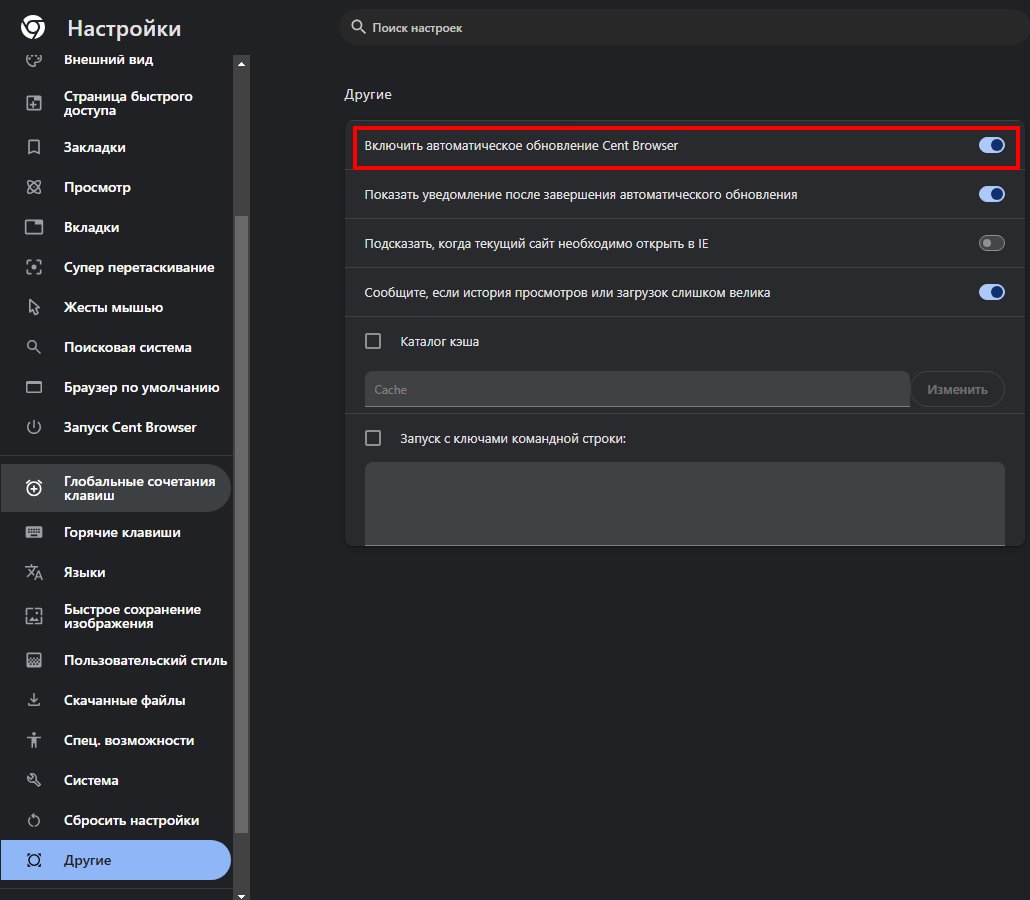Click the Cent Browser logo icon

tap(33, 28)
